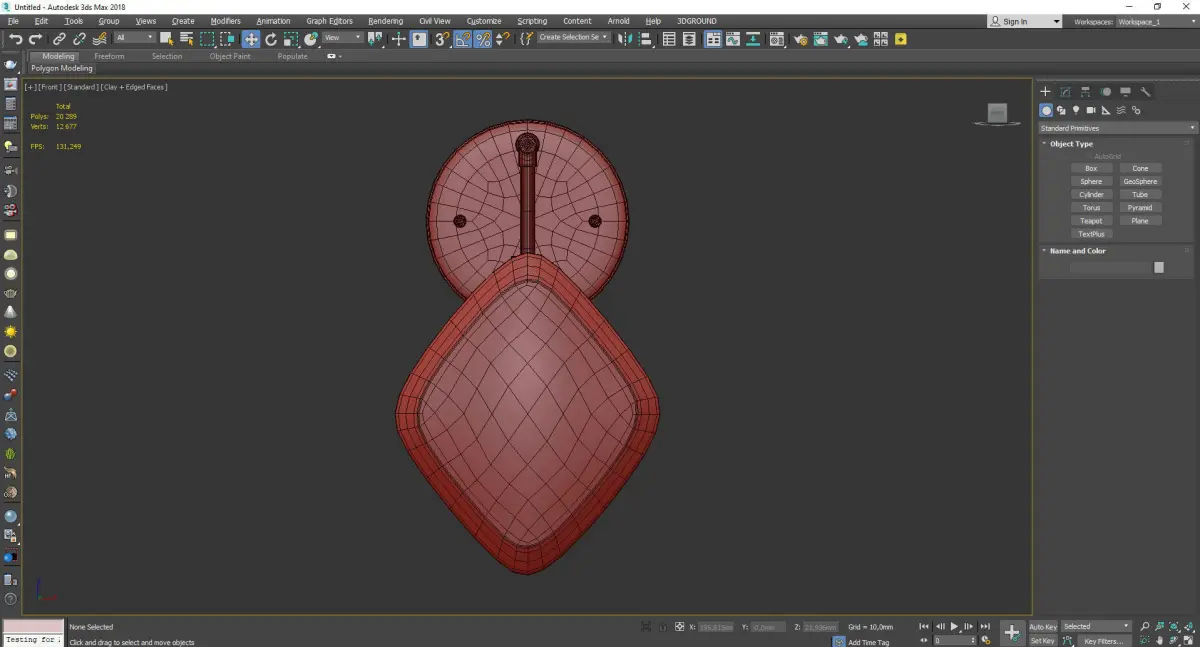Toggle Percent Snap in the toolbar
The height and width of the screenshot is (647, 1200).
(x=483, y=39)
